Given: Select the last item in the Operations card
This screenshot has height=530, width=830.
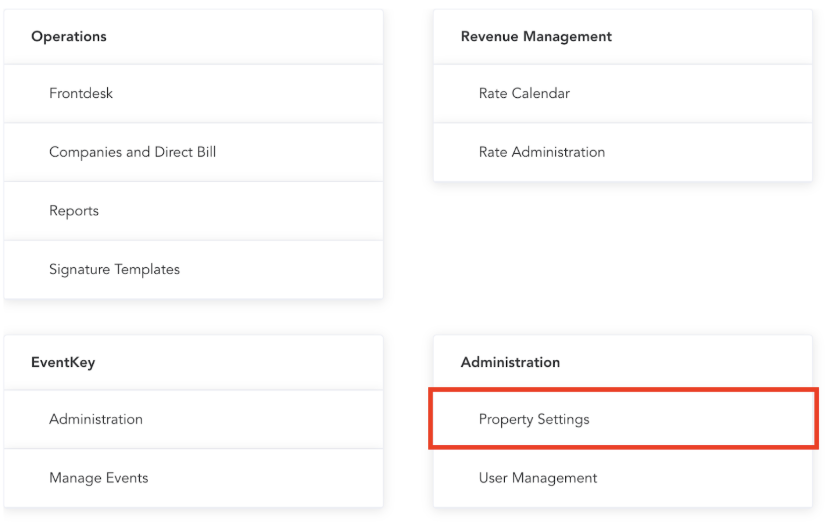Looking at the screenshot, I should [x=114, y=269].
